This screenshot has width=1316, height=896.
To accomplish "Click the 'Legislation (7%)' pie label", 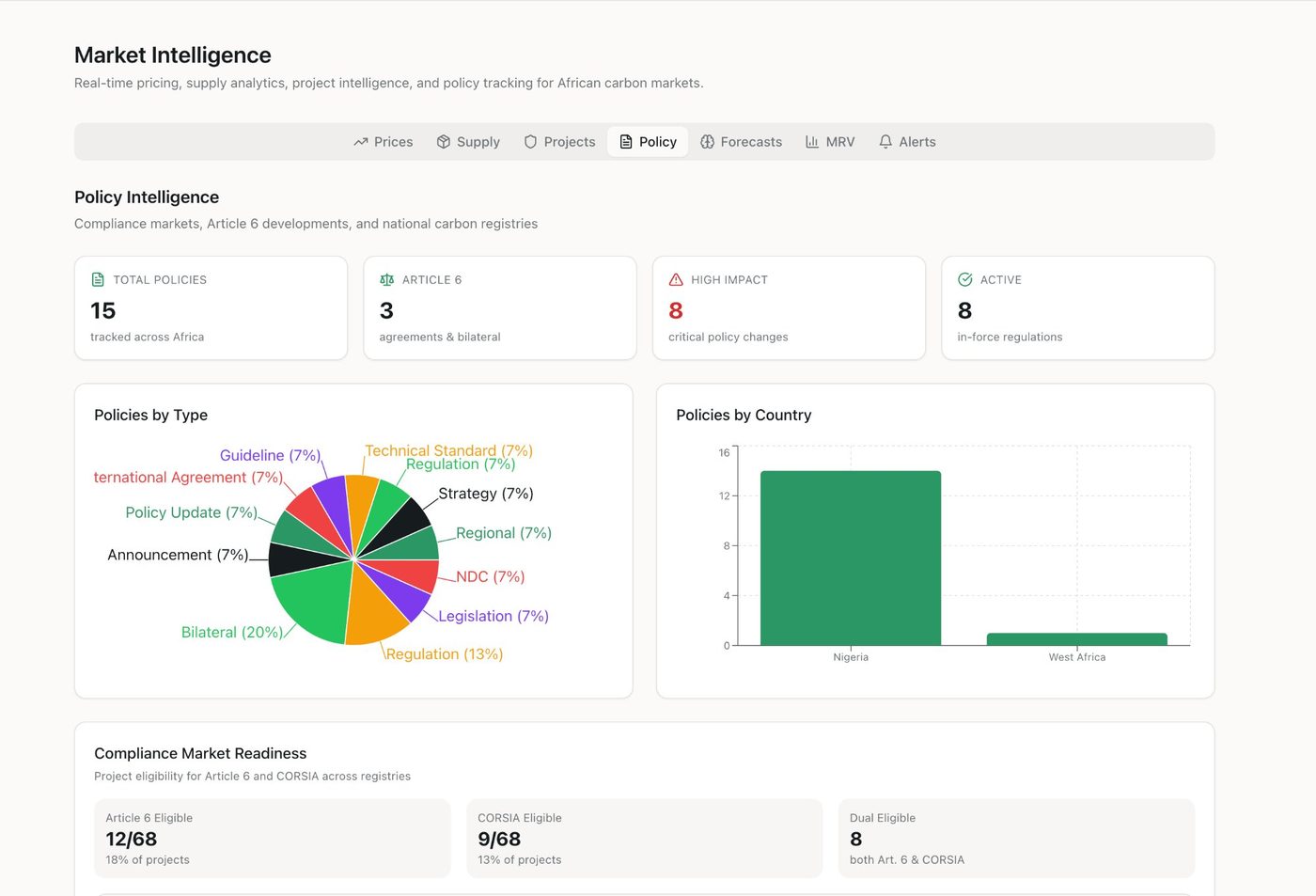I will [493, 616].
